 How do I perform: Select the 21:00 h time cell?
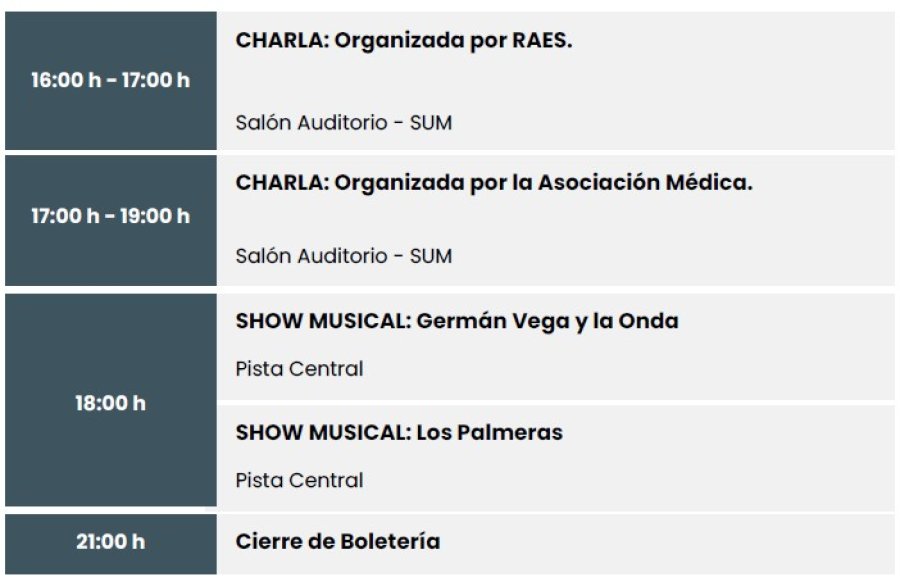coord(111,544)
